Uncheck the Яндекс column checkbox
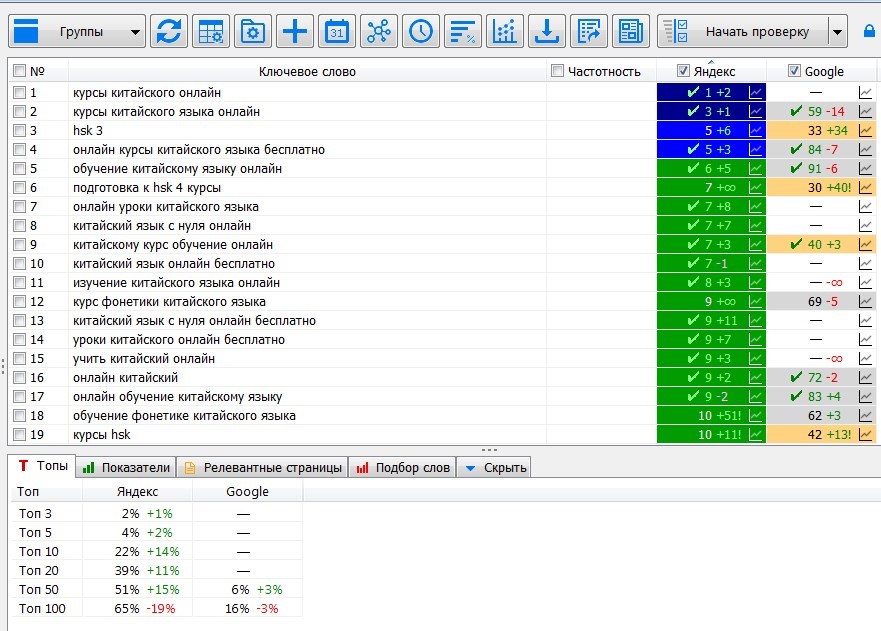881x631 pixels. [683, 71]
